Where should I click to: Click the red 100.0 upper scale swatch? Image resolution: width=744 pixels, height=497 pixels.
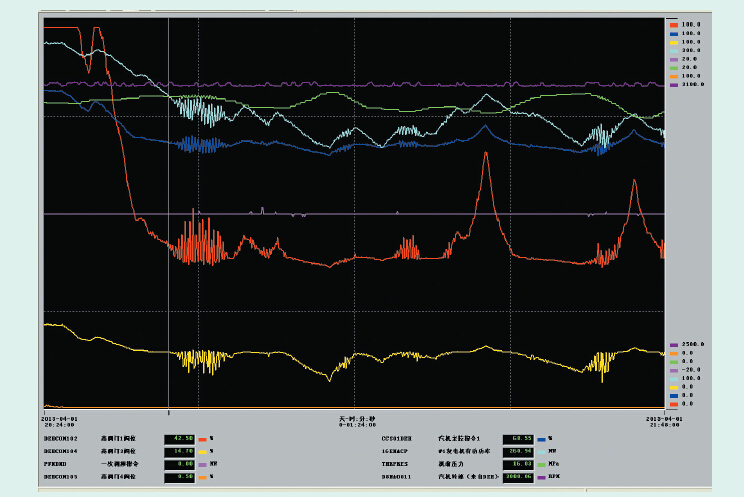[674, 25]
